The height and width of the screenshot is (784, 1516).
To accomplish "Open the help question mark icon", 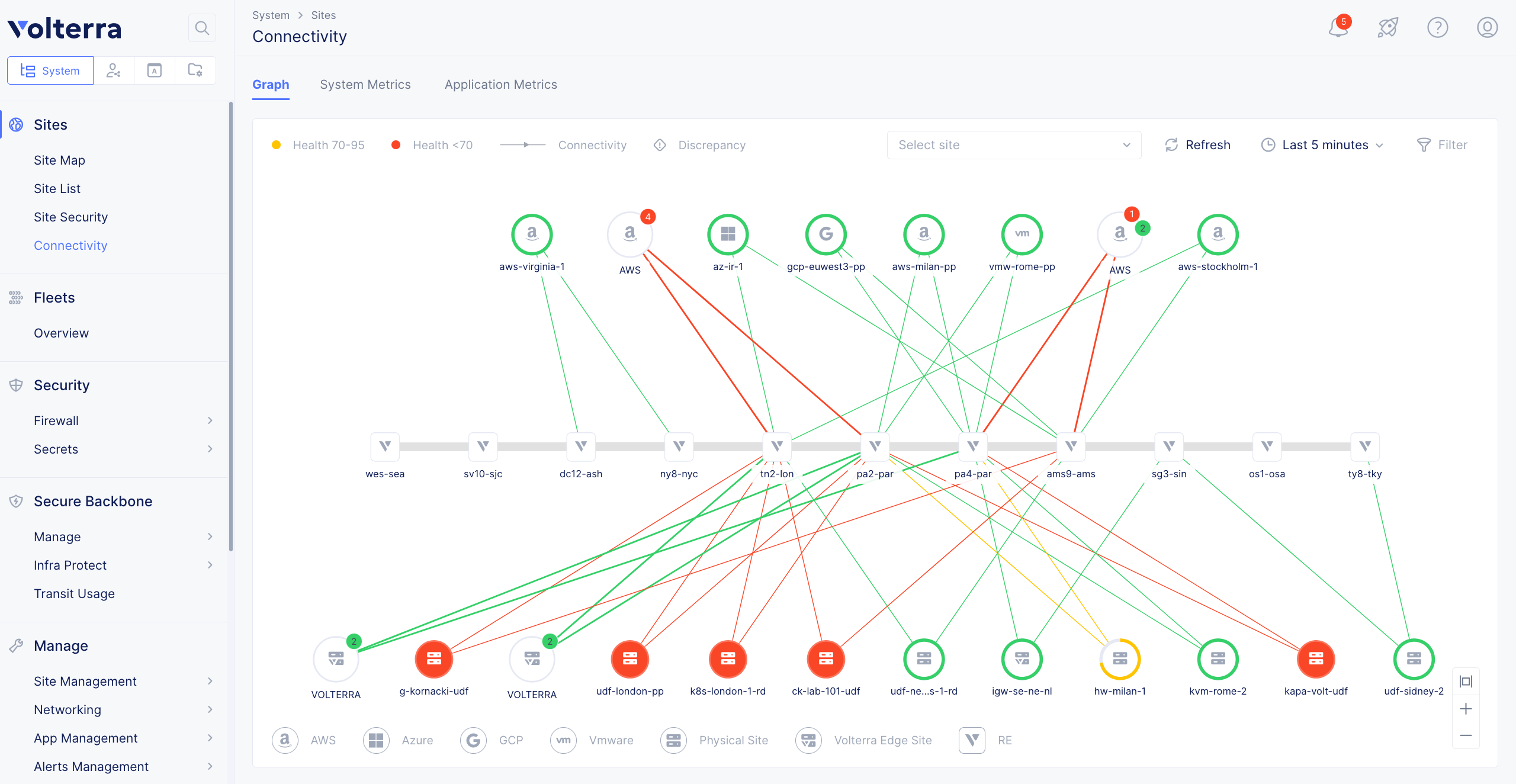I will pyautogui.click(x=1437, y=27).
